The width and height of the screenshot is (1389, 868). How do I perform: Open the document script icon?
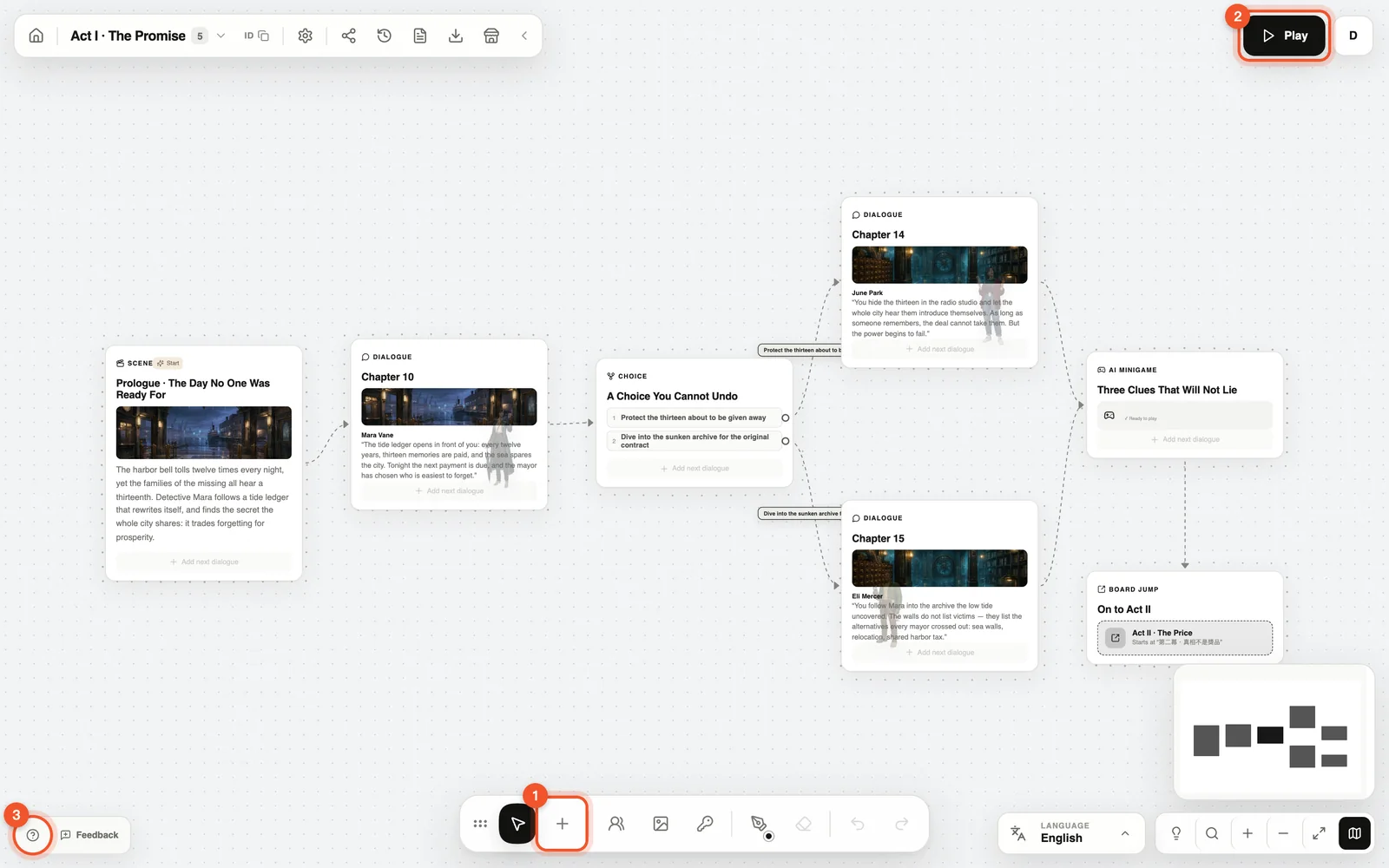[420, 36]
